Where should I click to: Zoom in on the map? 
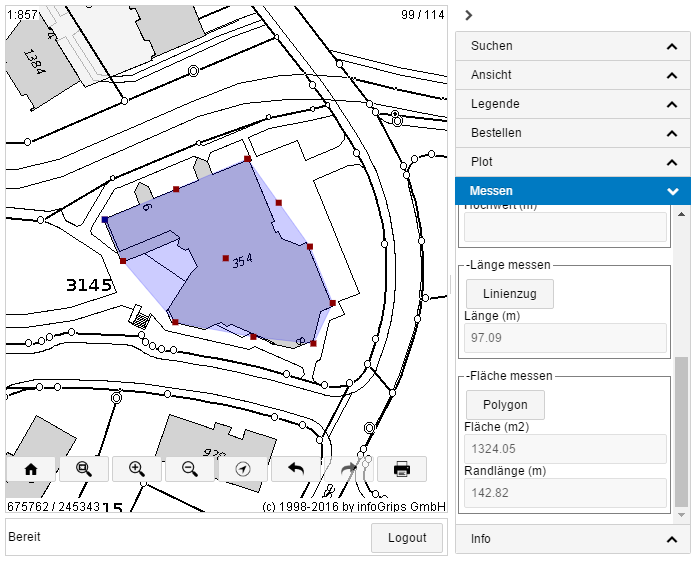click(137, 469)
